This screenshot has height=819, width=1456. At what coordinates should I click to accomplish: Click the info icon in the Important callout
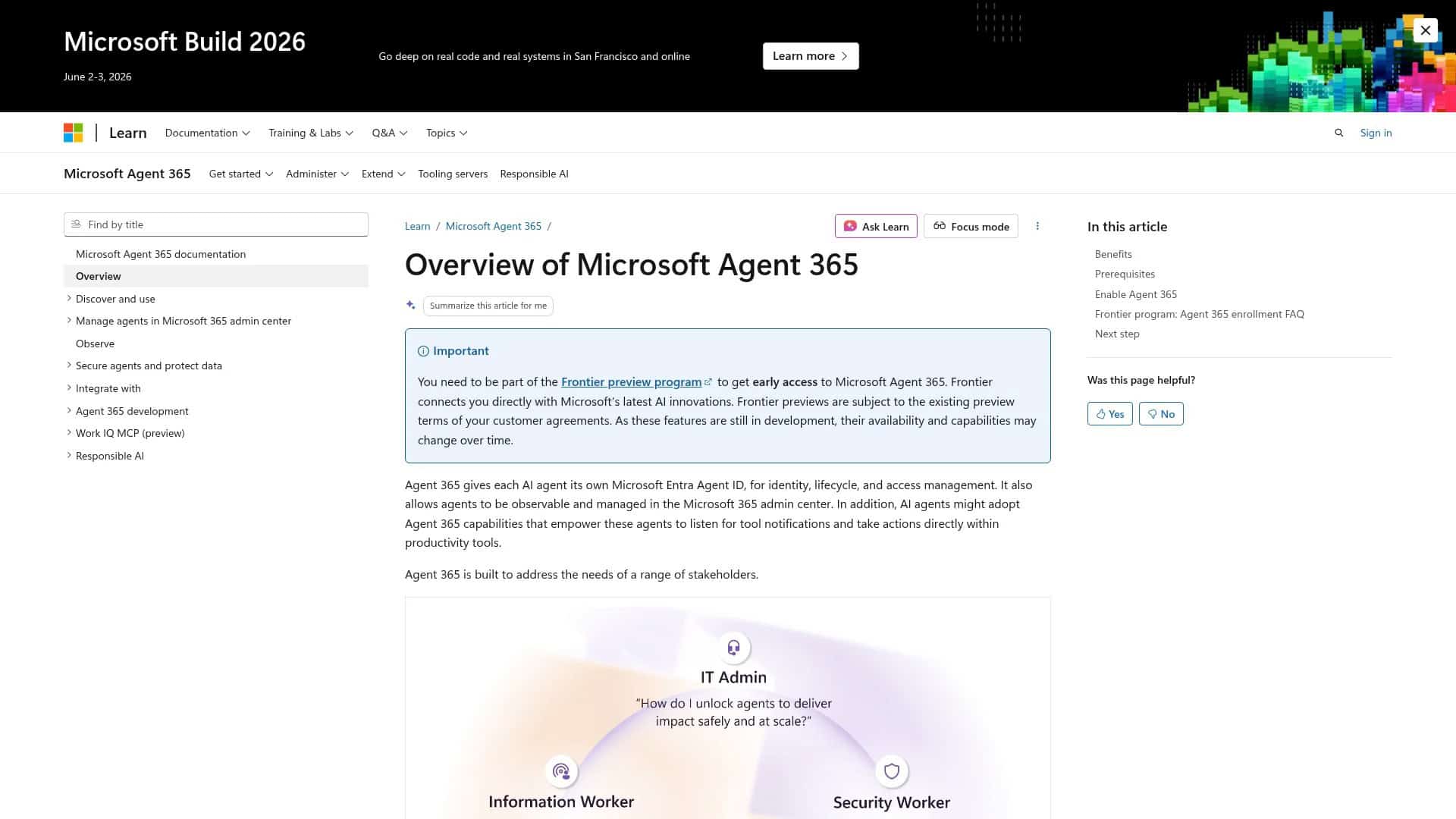[422, 350]
